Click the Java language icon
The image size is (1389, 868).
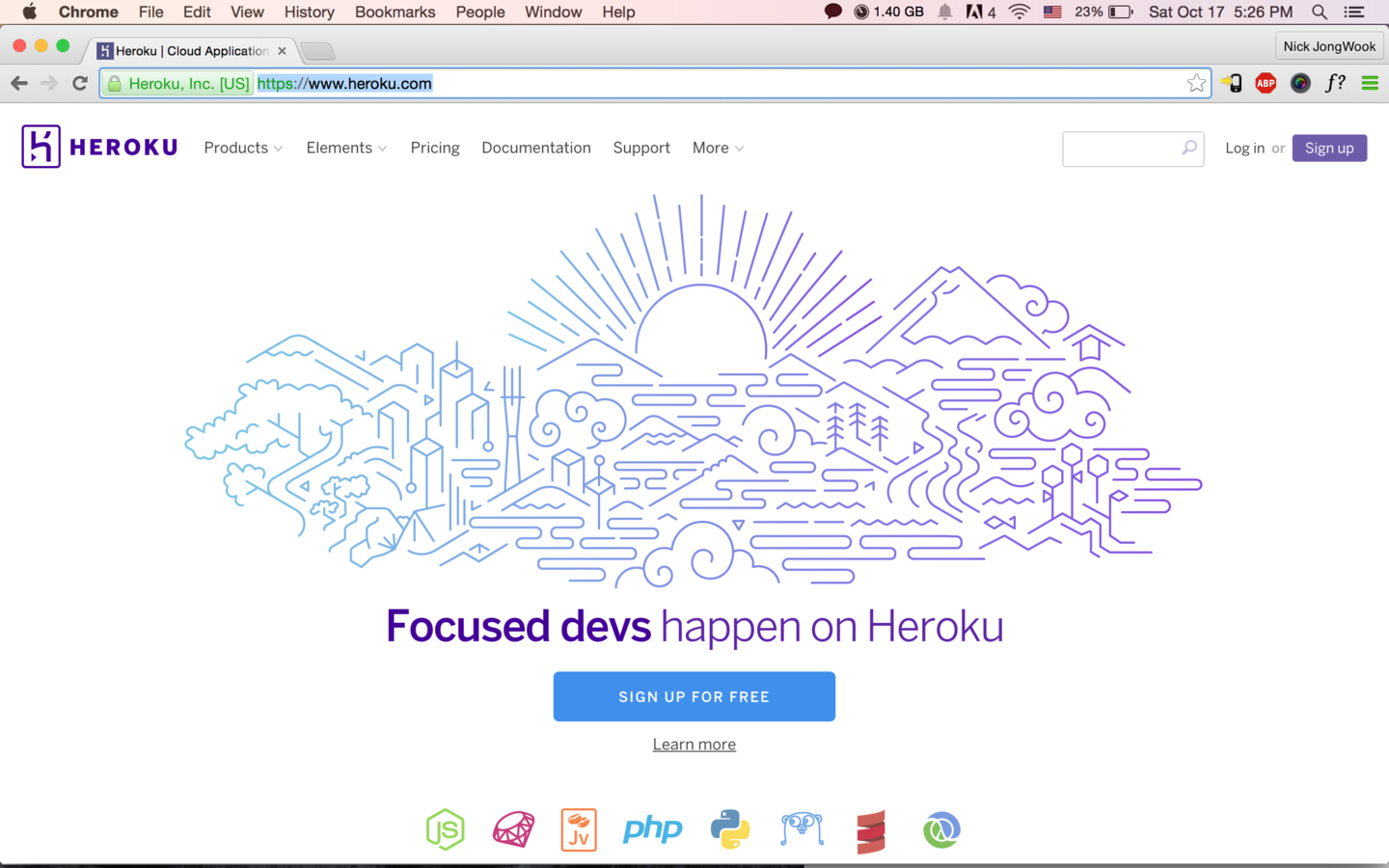tap(579, 829)
